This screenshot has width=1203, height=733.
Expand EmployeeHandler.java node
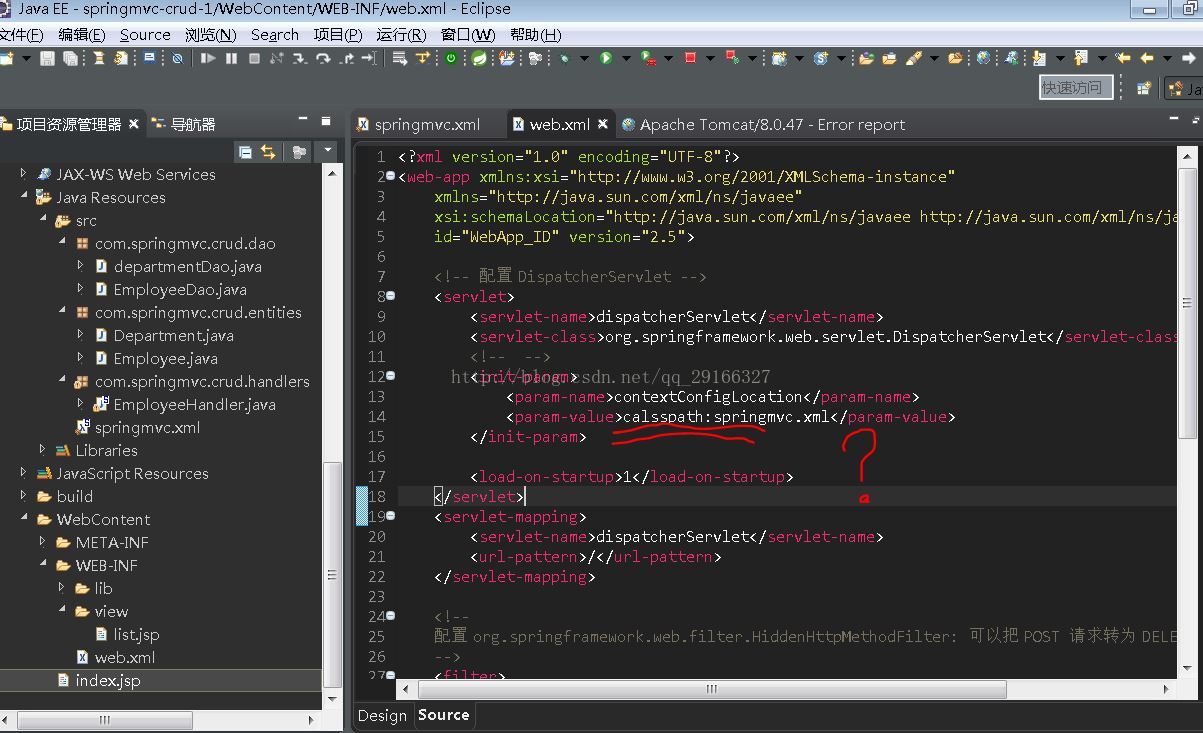pyautogui.click(x=81, y=404)
